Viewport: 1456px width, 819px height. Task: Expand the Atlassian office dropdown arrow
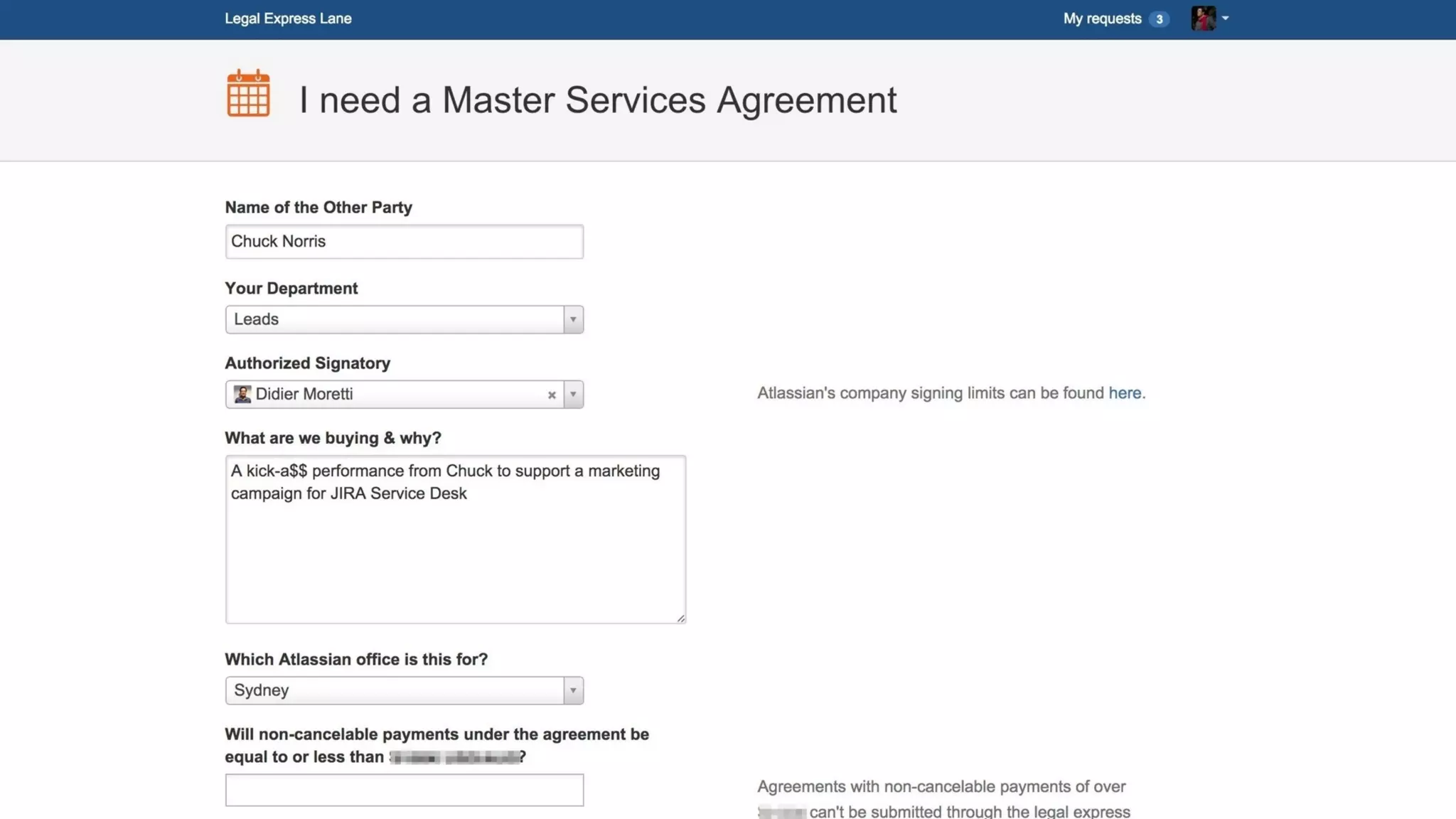pyautogui.click(x=573, y=691)
